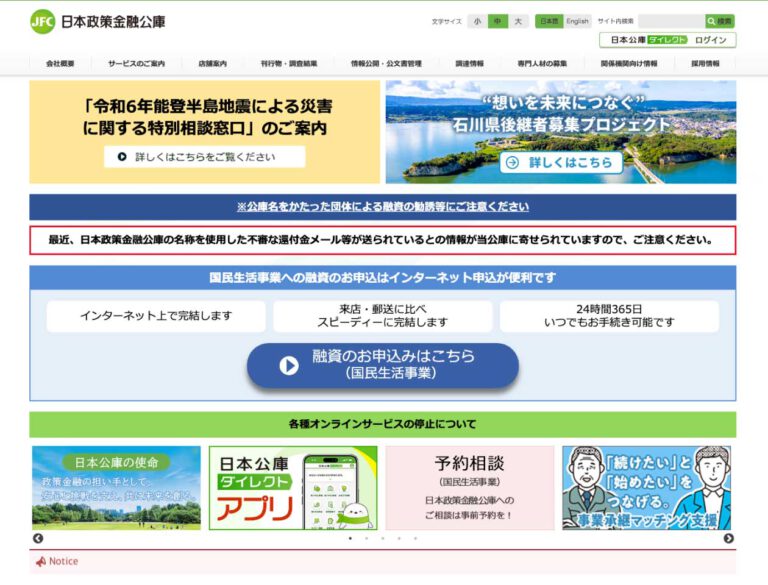Open the サービスのご案内 menu
Screen dimensions: 768x585
[x=136, y=64]
